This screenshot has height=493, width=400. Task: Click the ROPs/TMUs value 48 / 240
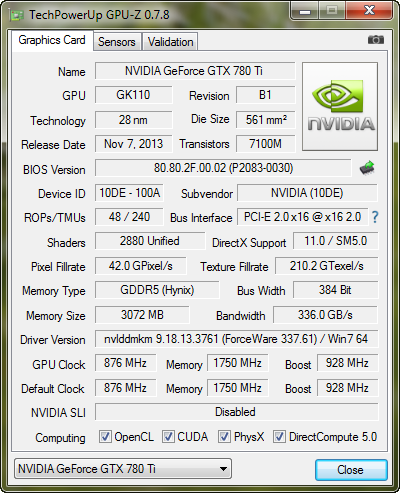129,217
